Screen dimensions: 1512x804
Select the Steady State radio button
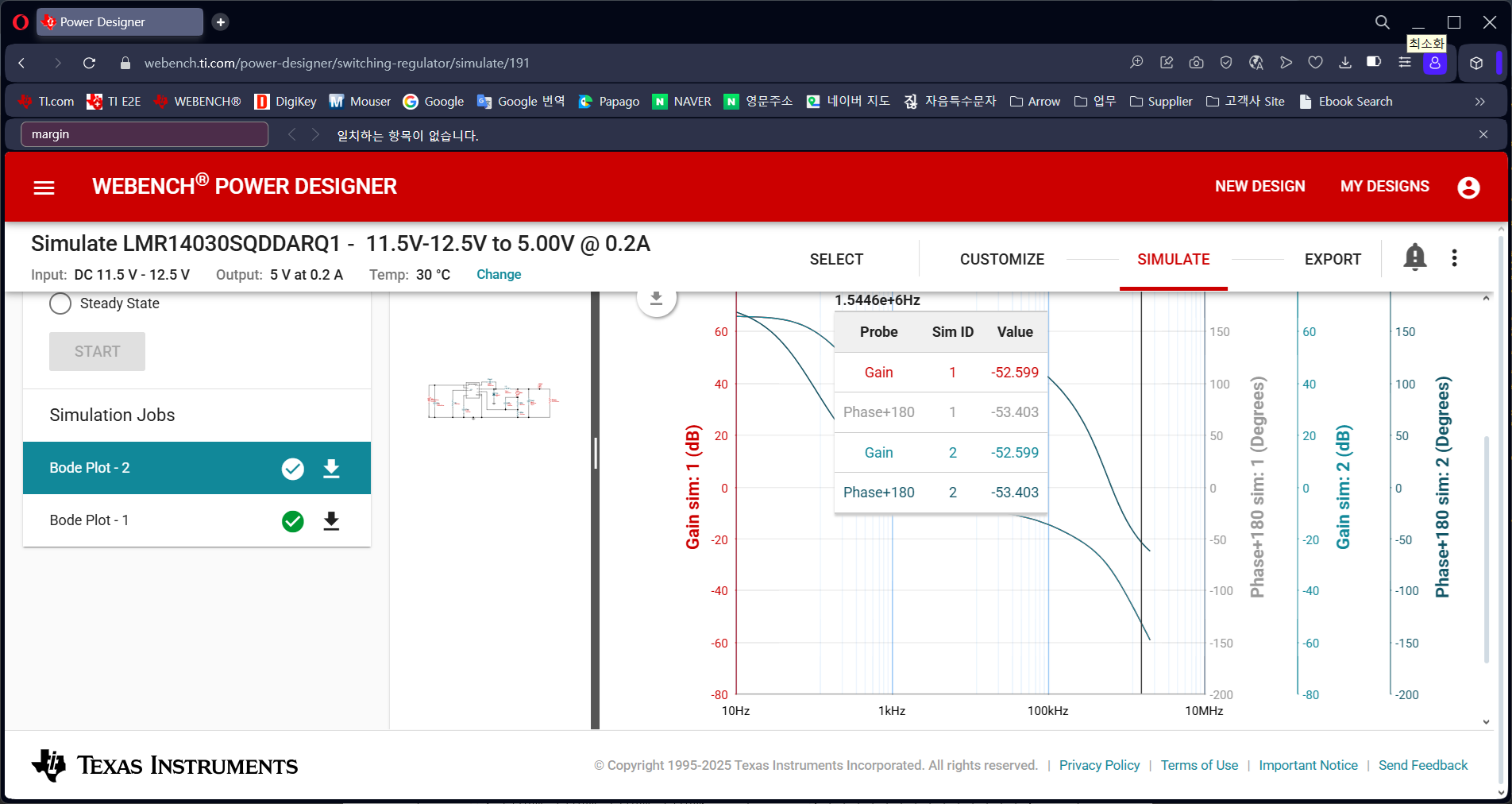pos(60,303)
